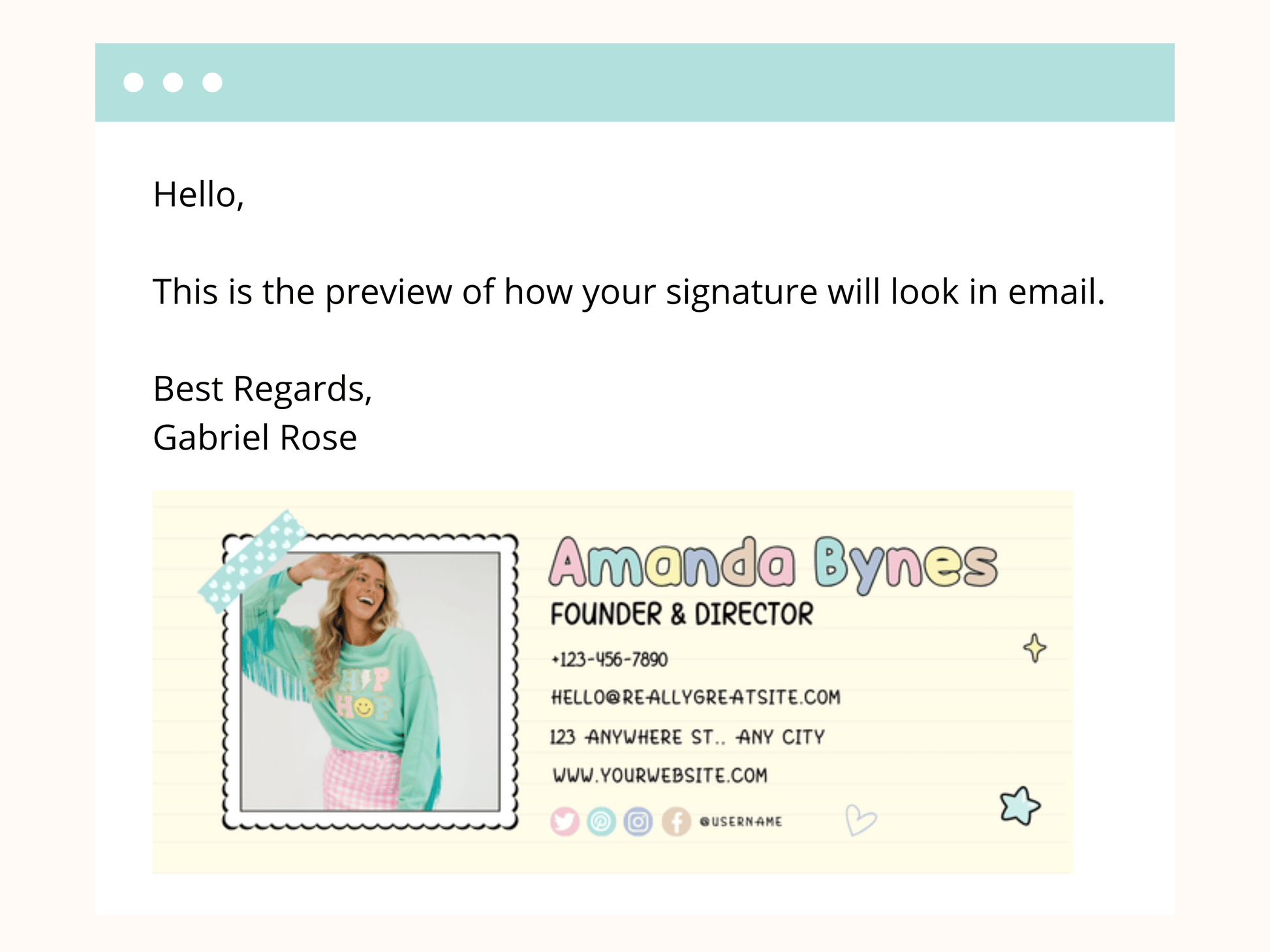Click the Founder & Director title
The image size is (1270, 952).
point(682,615)
